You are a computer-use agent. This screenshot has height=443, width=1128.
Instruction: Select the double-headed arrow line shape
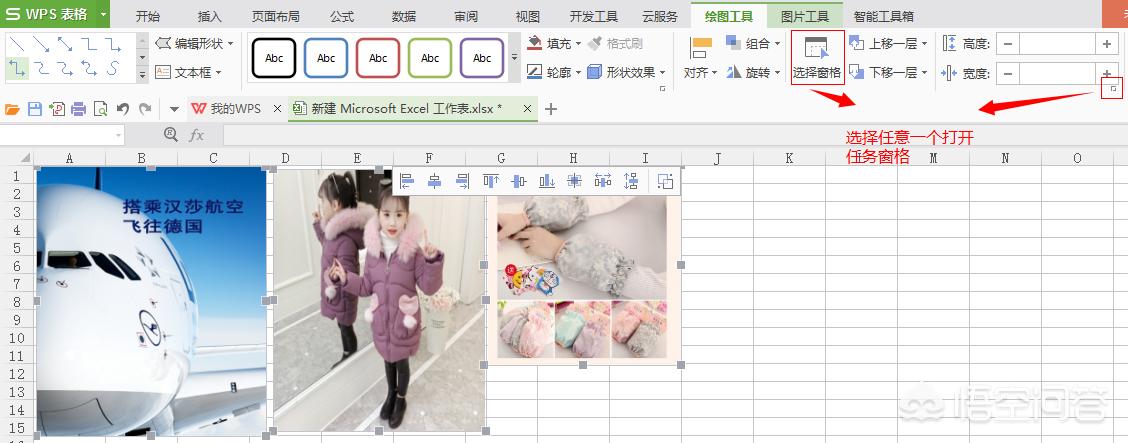coord(65,45)
